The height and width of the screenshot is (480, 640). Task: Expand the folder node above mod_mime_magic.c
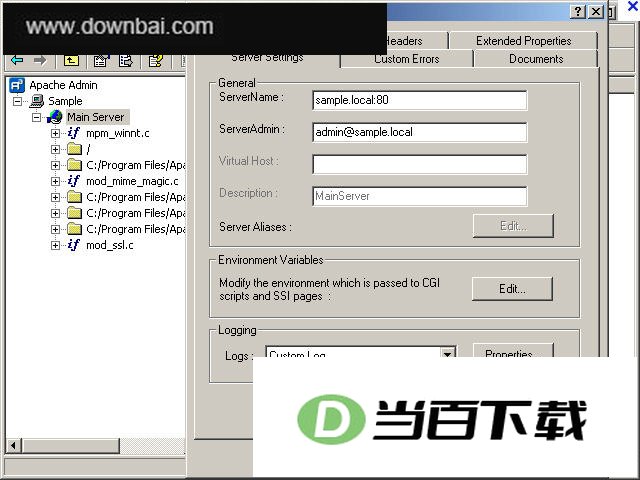55,165
